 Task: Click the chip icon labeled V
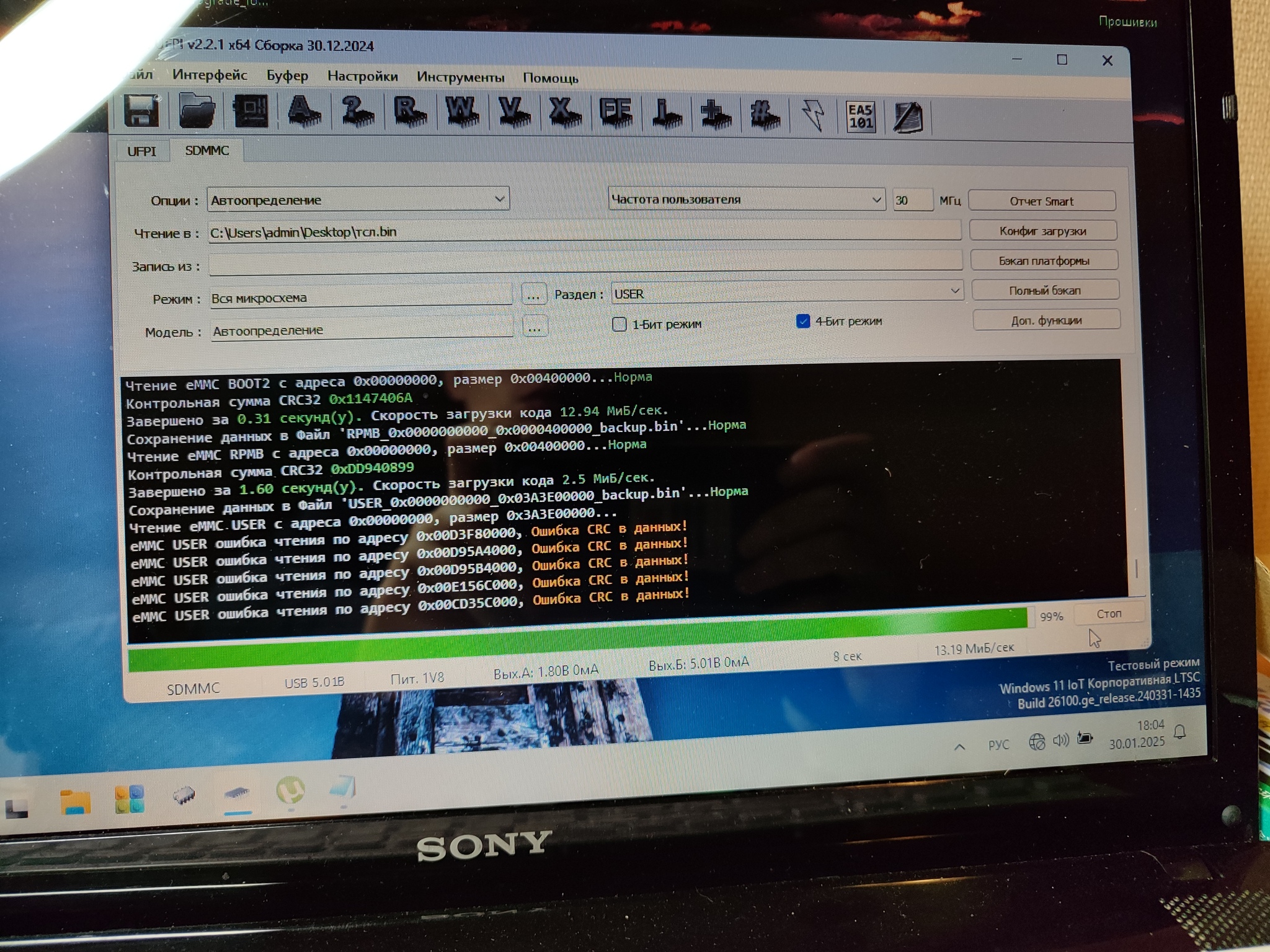pyautogui.click(x=514, y=113)
